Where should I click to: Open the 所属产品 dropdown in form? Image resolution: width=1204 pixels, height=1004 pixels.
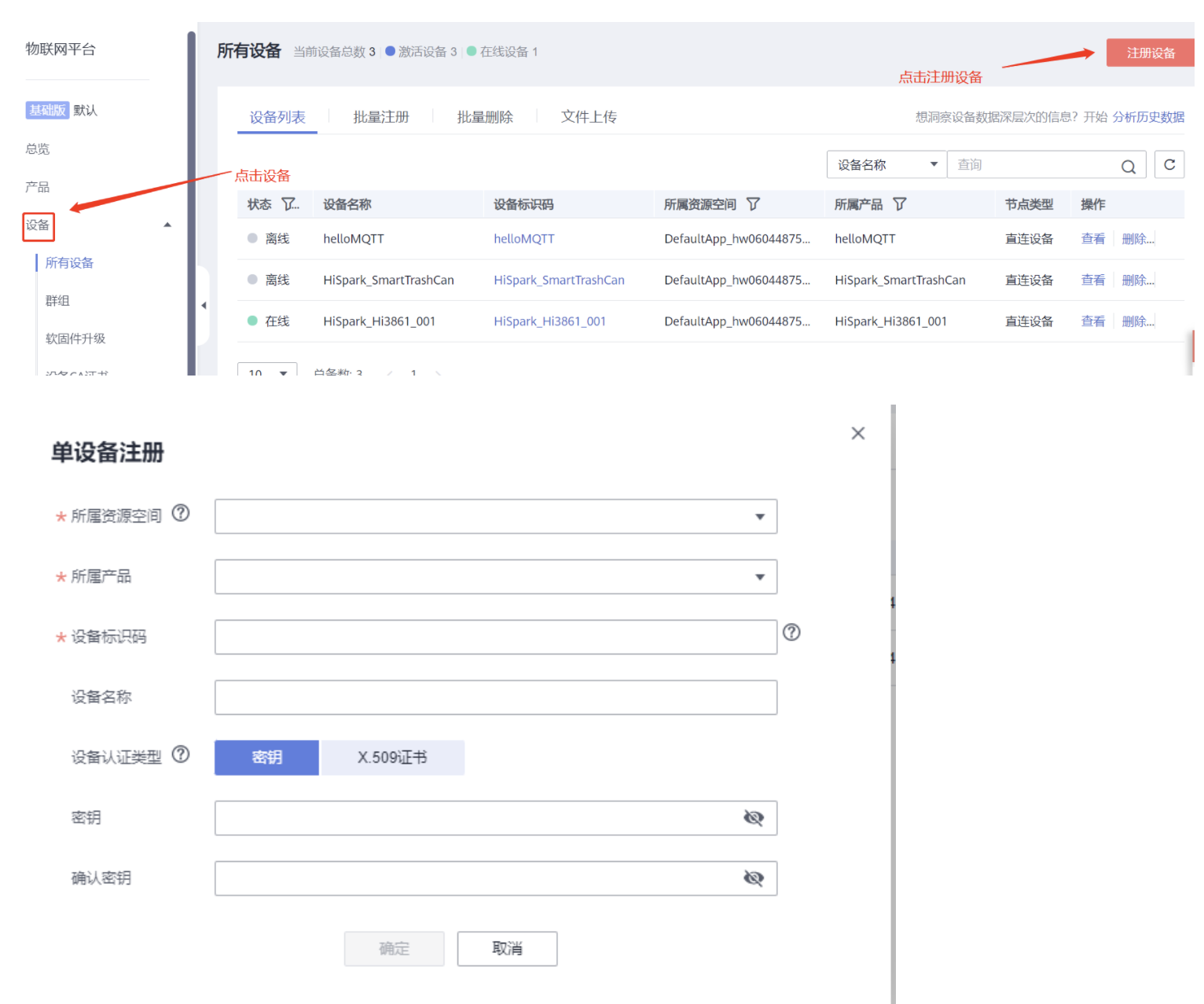[x=495, y=577]
